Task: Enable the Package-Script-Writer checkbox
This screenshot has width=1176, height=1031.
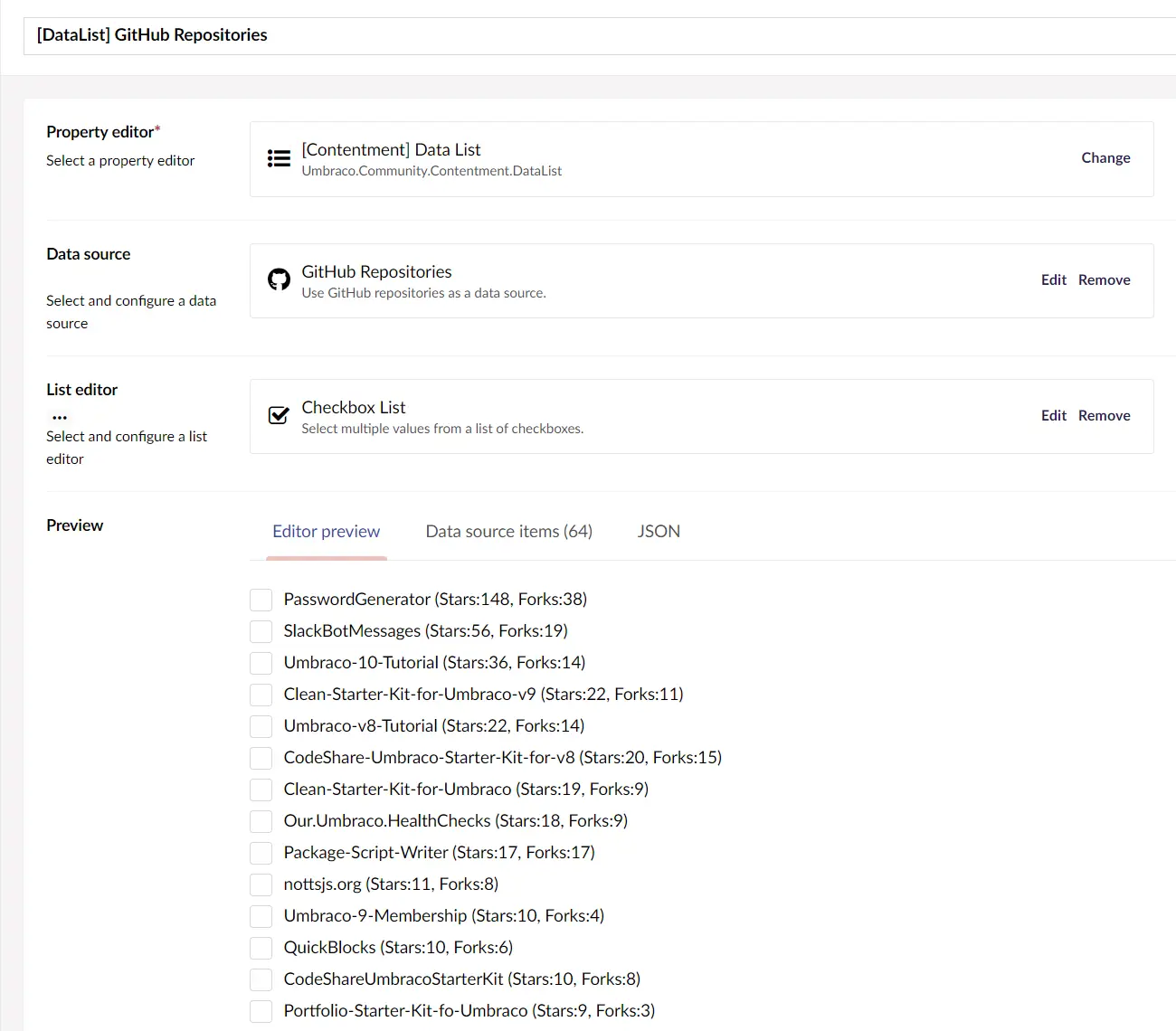Action: 261,853
